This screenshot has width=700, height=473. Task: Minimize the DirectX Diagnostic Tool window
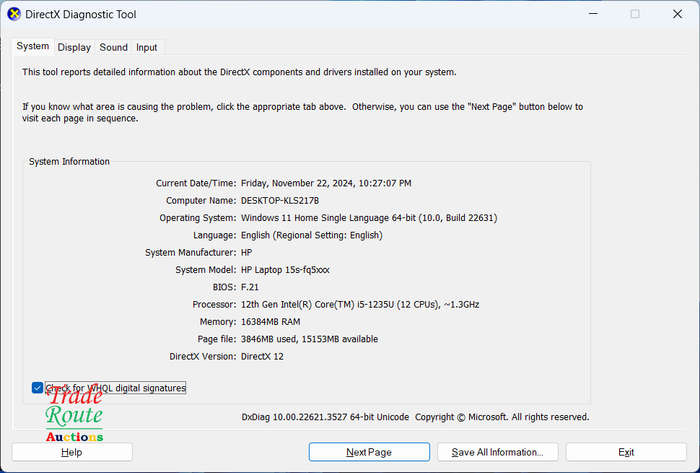click(x=593, y=14)
